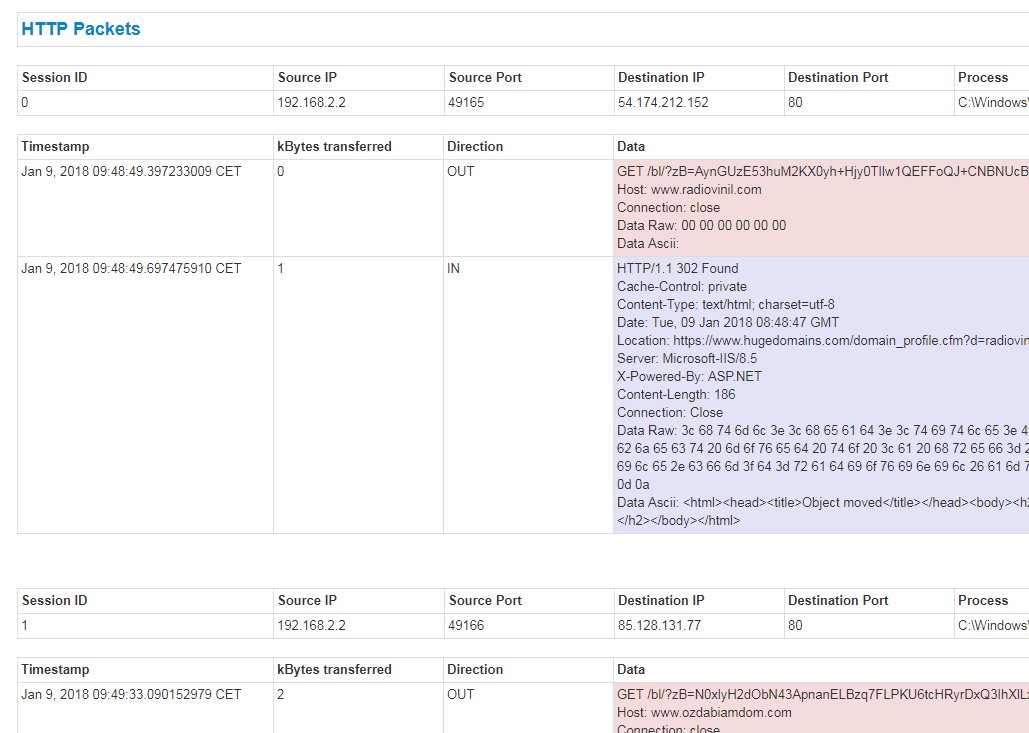Click the HTTP Packets page heading
Image resolution: width=1029 pixels, height=733 pixels.
point(80,28)
